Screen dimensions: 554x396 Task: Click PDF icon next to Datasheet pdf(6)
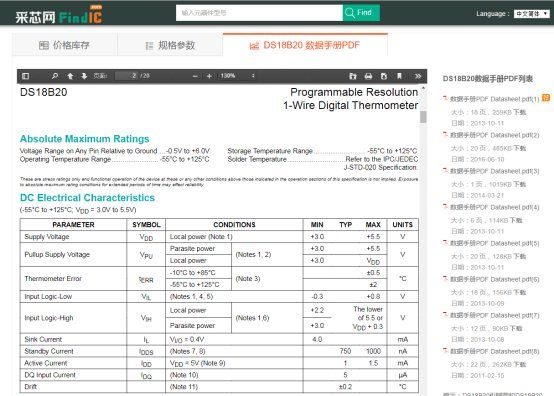pos(446,278)
